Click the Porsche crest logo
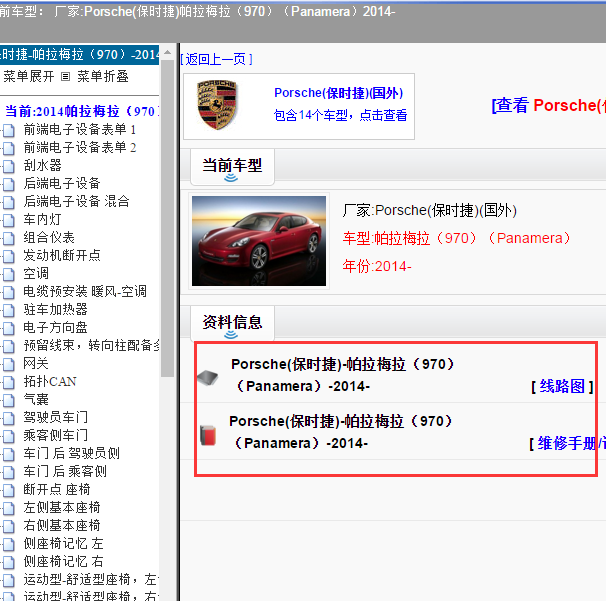The image size is (606, 601). (217, 105)
